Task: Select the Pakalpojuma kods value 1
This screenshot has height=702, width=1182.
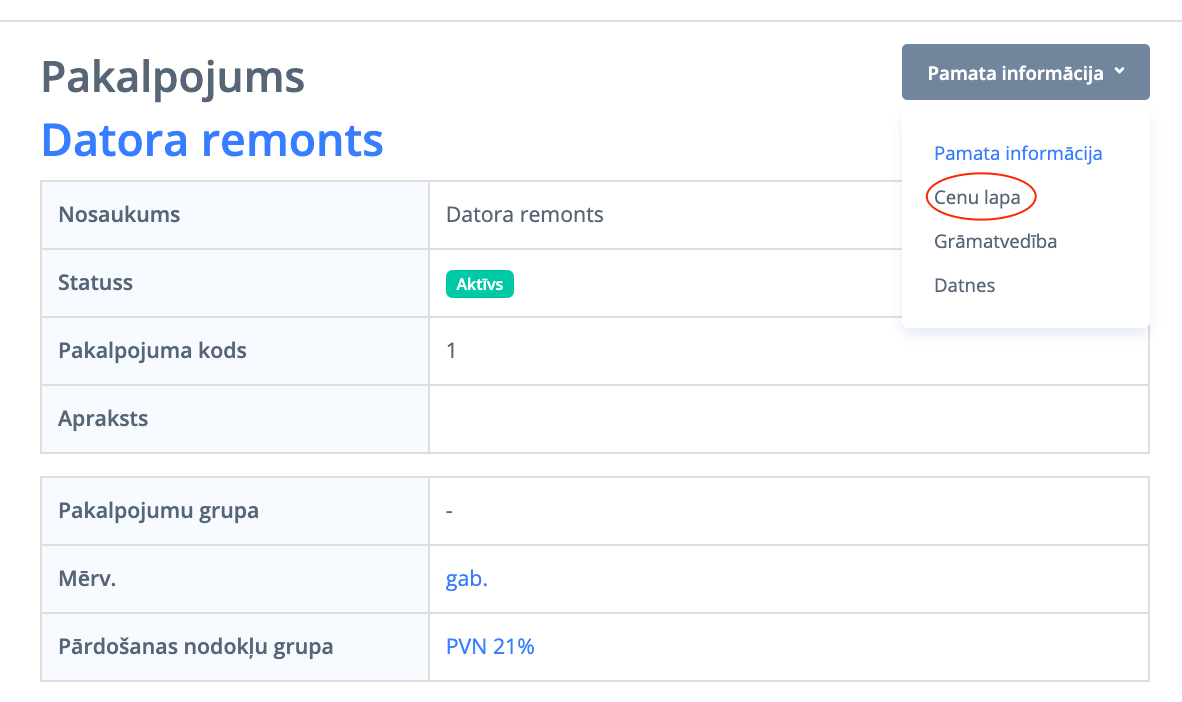Action: point(451,351)
